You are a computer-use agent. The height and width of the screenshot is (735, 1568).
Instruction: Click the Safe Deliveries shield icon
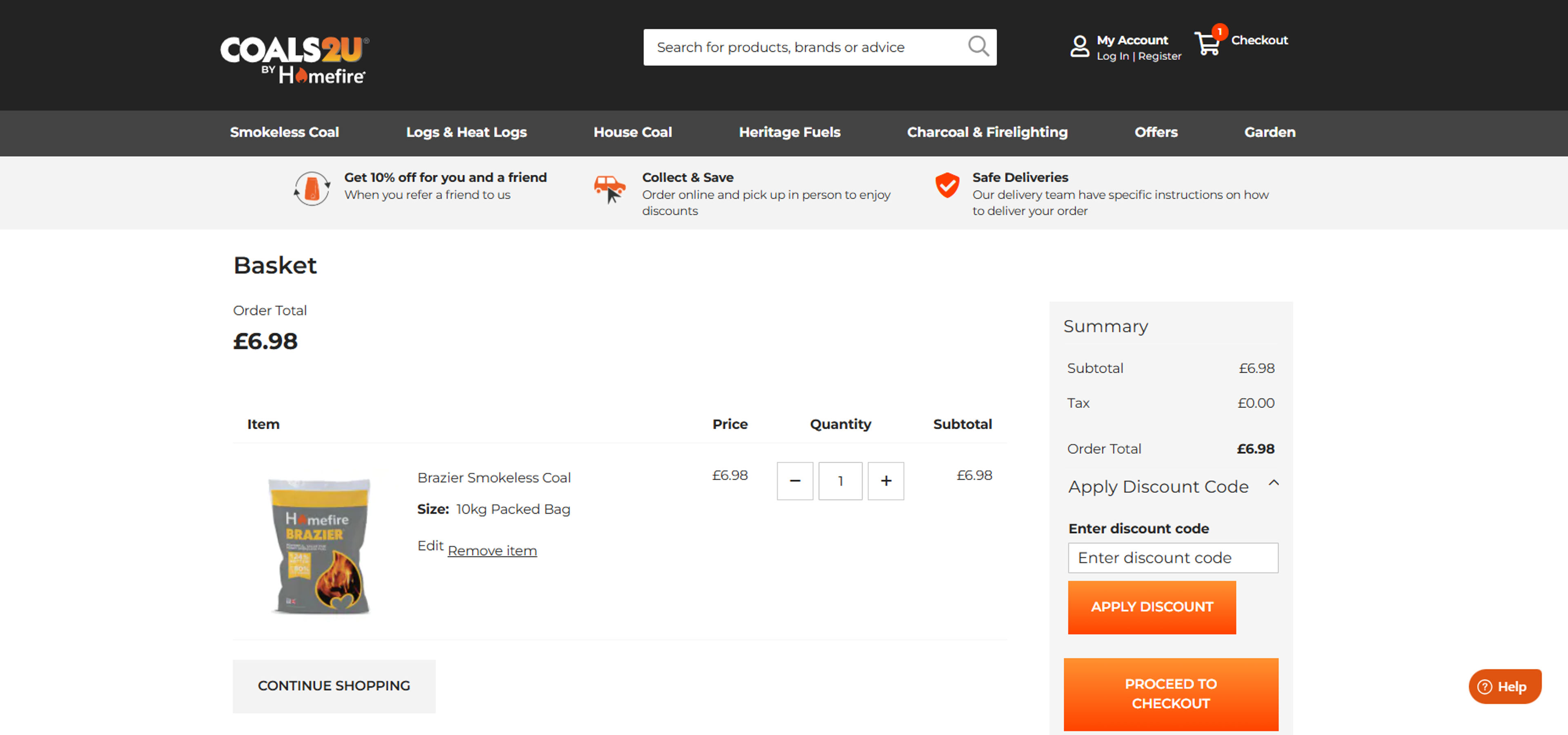tap(947, 185)
